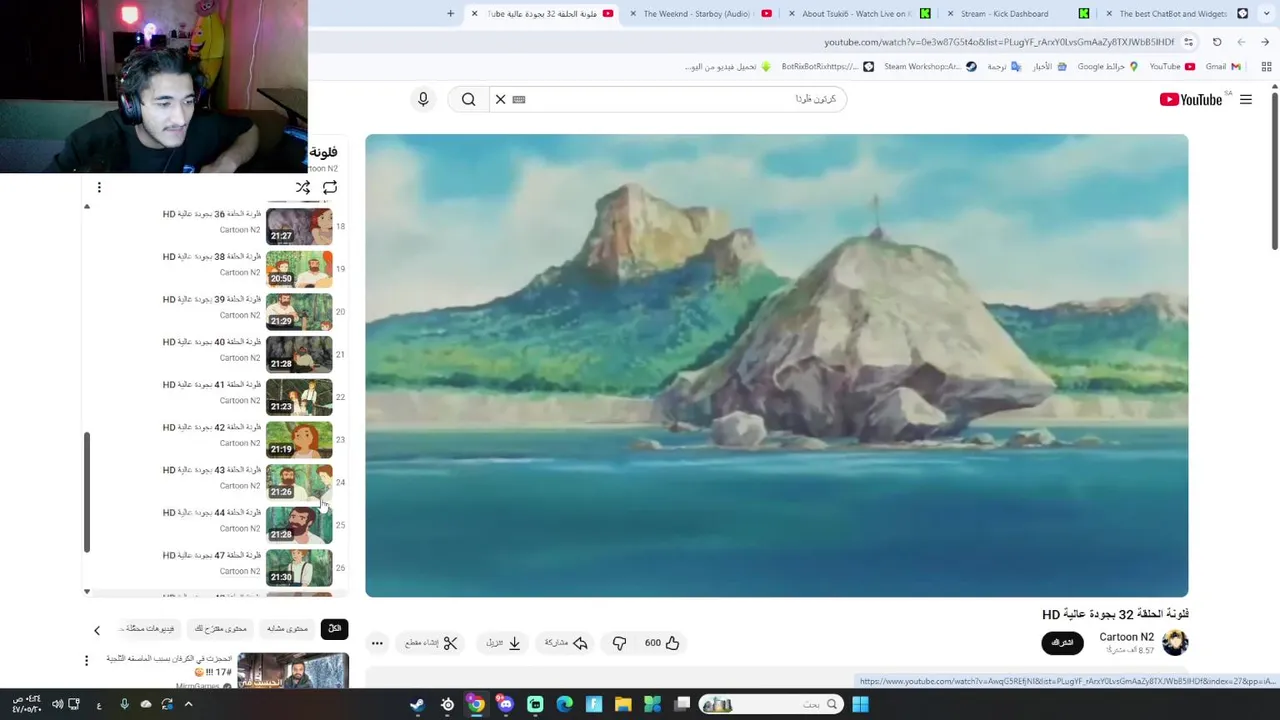The height and width of the screenshot is (720, 1280).
Task: Open the YouTube hamburger guide menu
Action: pos(1246,99)
